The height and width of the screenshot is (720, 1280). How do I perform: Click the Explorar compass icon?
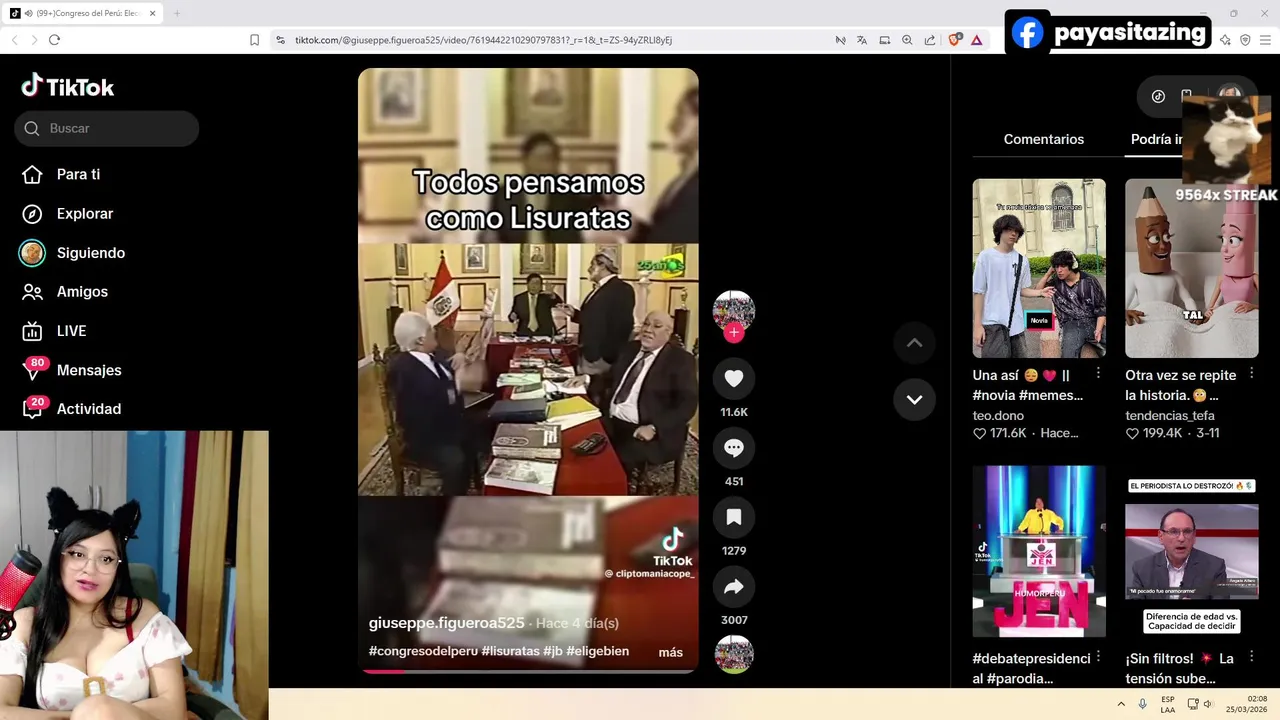coord(32,213)
